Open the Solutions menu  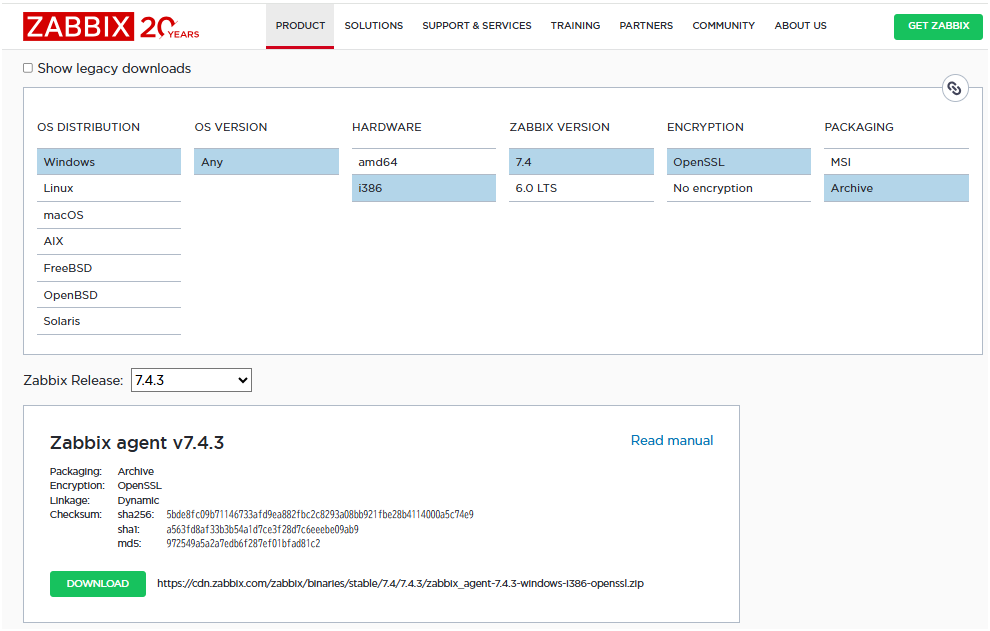pyautogui.click(x=374, y=26)
